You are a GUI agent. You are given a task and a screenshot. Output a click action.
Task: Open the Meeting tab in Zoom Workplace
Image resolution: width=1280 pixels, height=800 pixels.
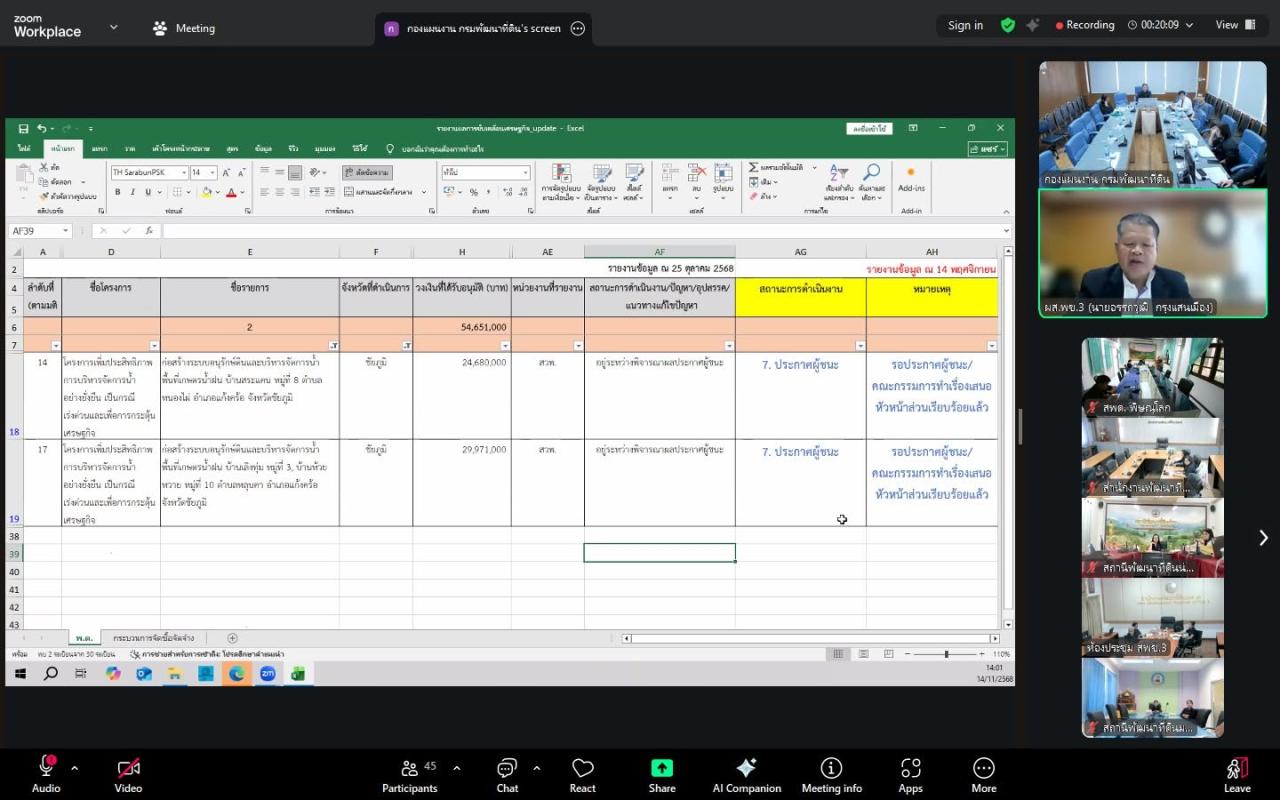[x=184, y=28]
